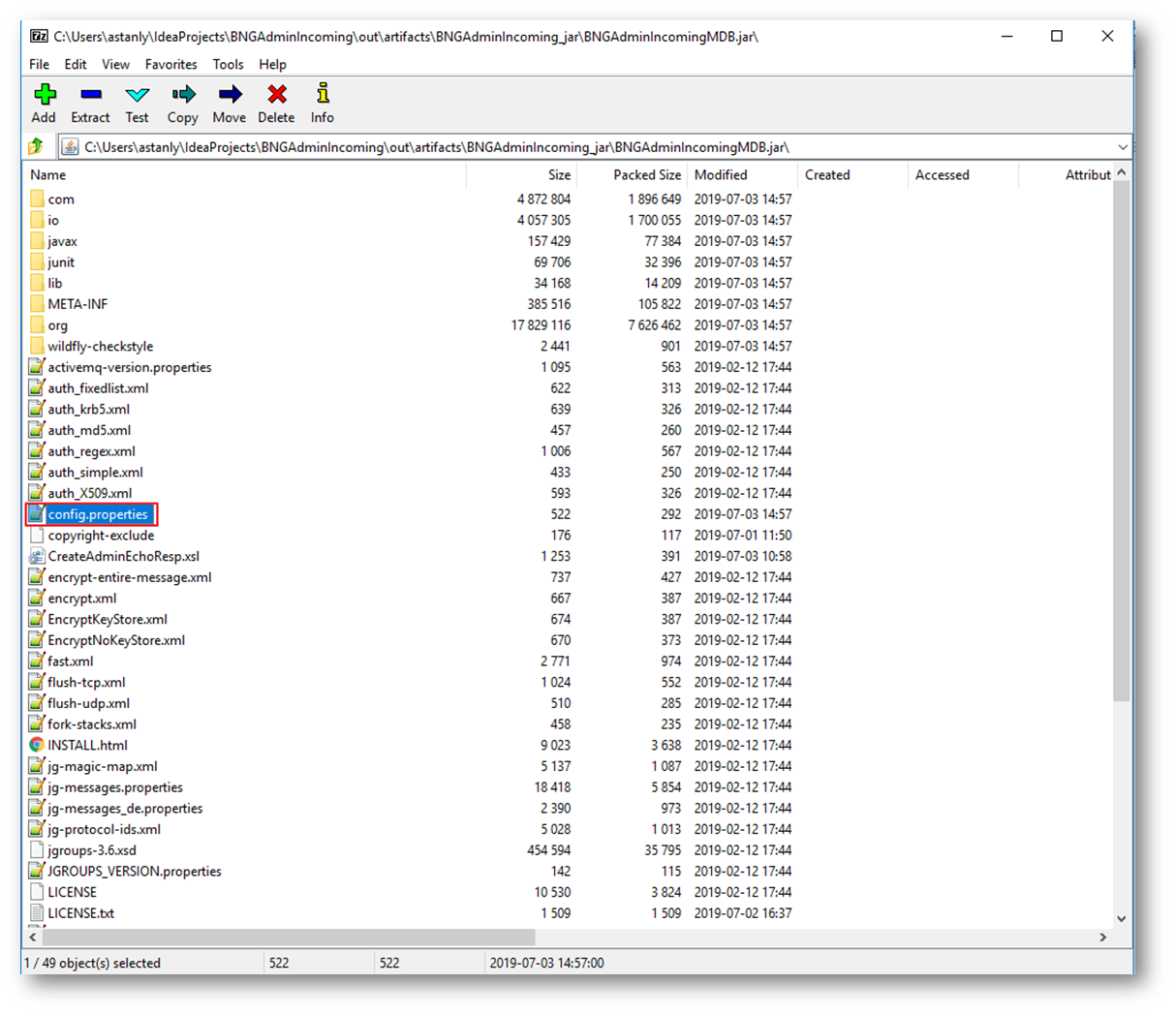This screenshot has height=1015, width=1176.
Task: Click the Extract toolbar icon
Action: 90,95
